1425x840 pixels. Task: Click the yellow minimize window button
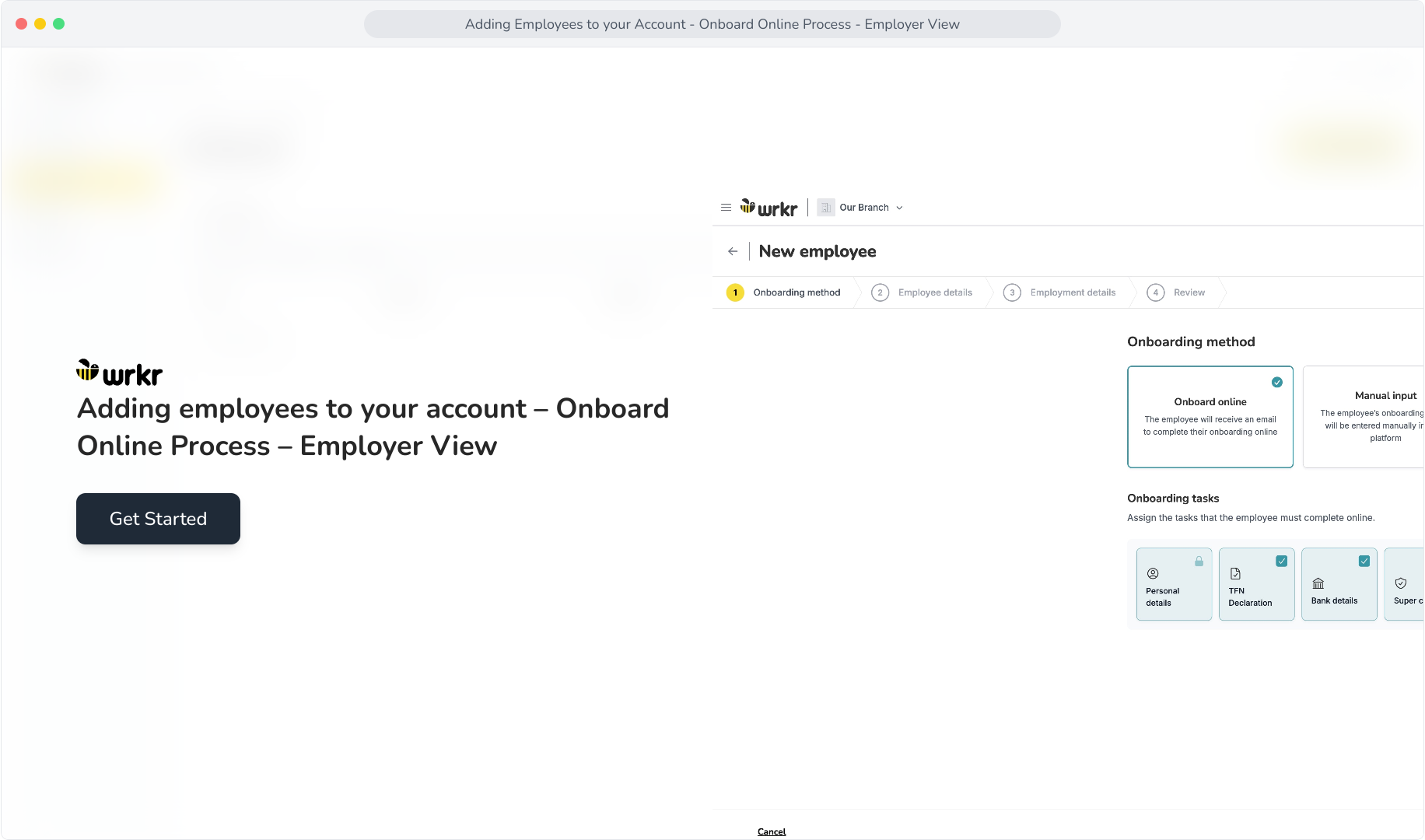40,24
